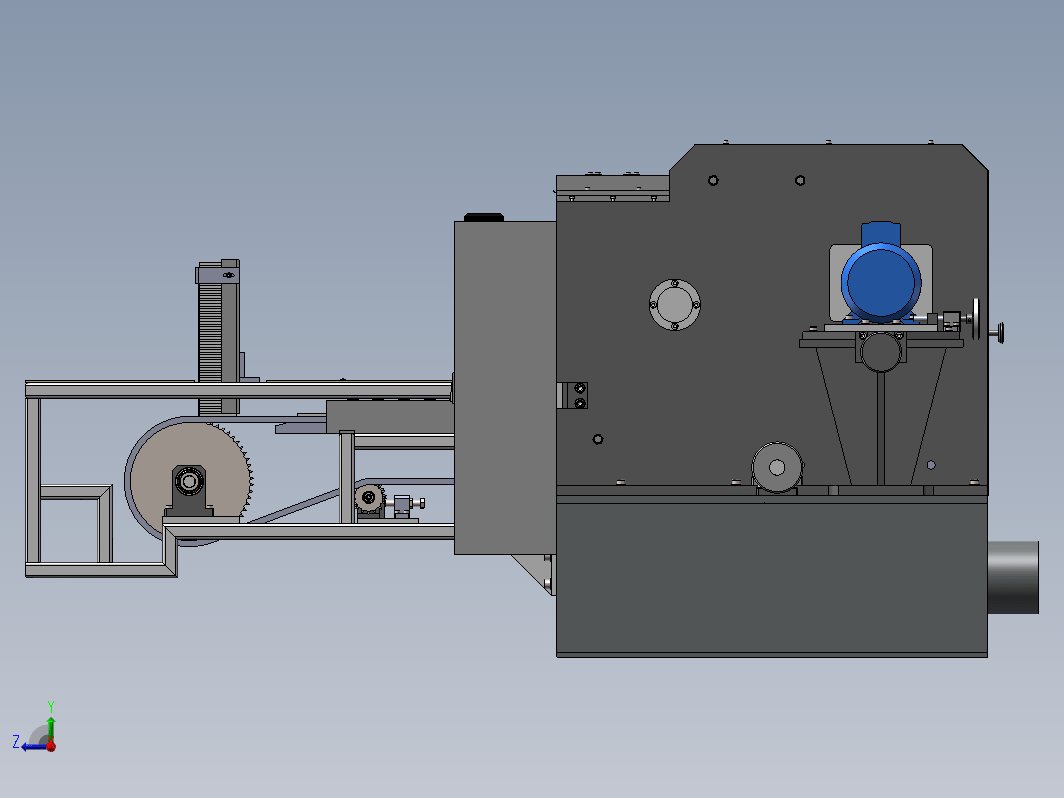The height and width of the screenshot is (798, 1064).
Task: Select the handwheel beside the motor mount
Action: click(x=976, y=319)
